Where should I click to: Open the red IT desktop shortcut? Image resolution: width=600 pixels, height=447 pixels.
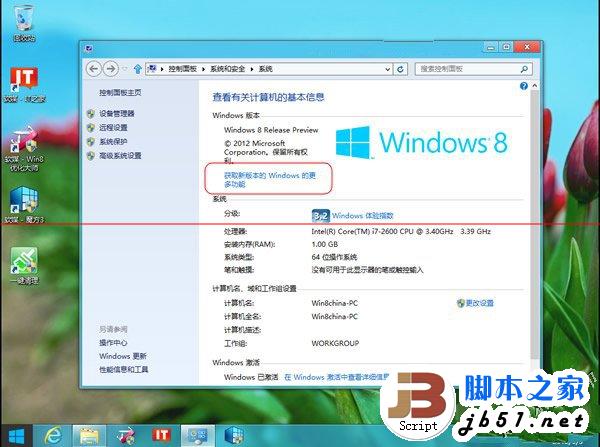tap(24, 83)
